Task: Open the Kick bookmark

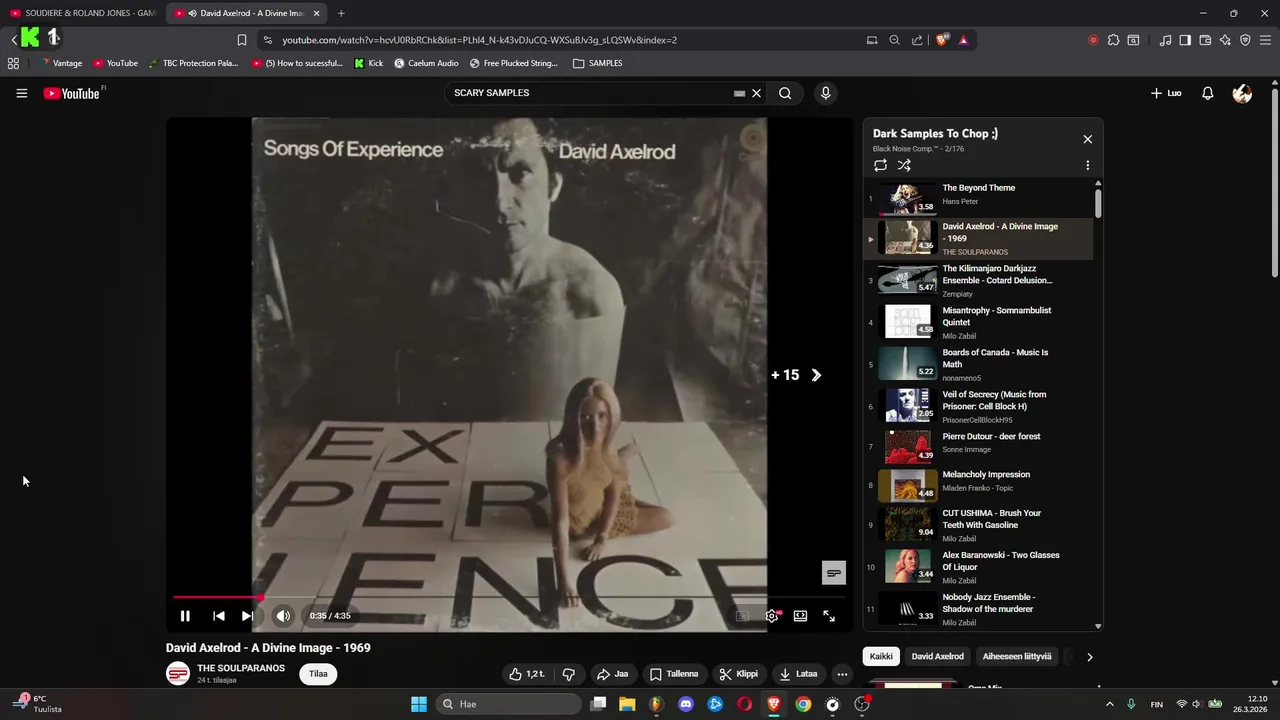Action: [369, 63]
